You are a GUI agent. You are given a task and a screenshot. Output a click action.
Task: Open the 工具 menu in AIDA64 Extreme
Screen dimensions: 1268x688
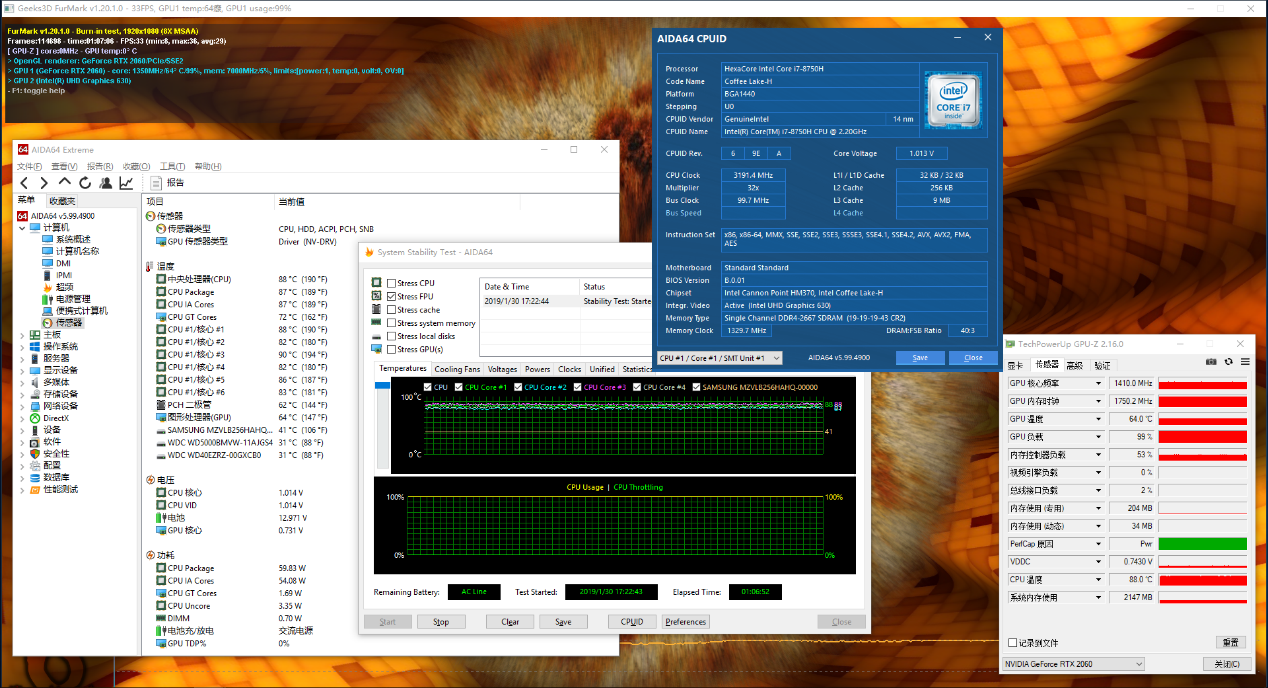point(172,166)
